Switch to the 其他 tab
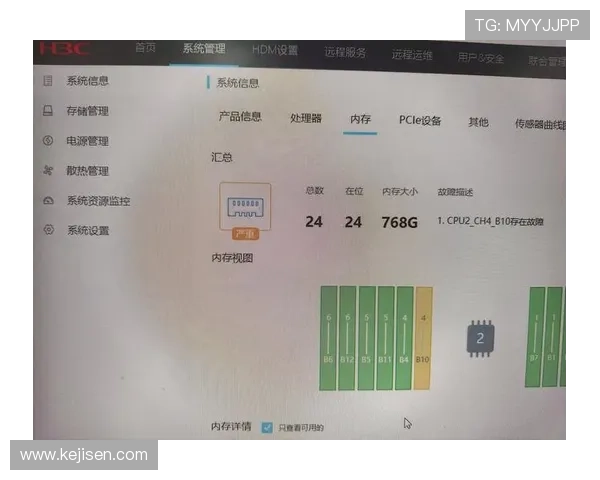Screen dimensions: 600x480 478,122
